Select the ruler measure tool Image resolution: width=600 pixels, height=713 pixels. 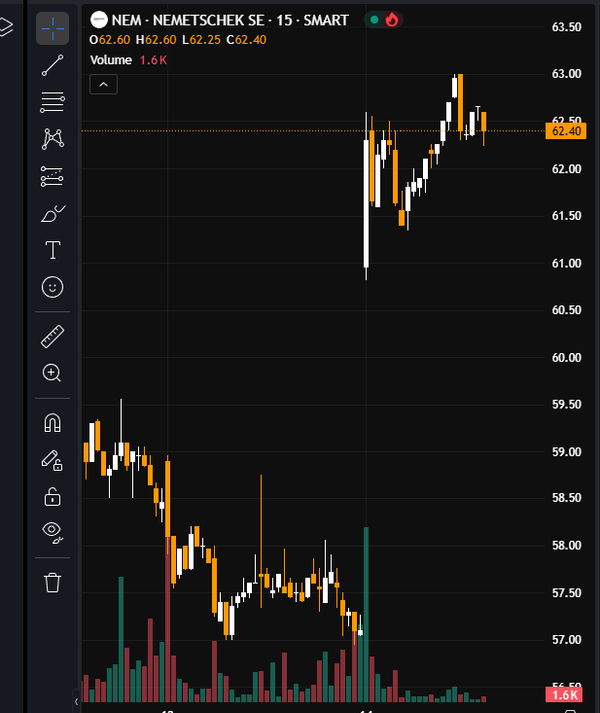pos(52,336)
